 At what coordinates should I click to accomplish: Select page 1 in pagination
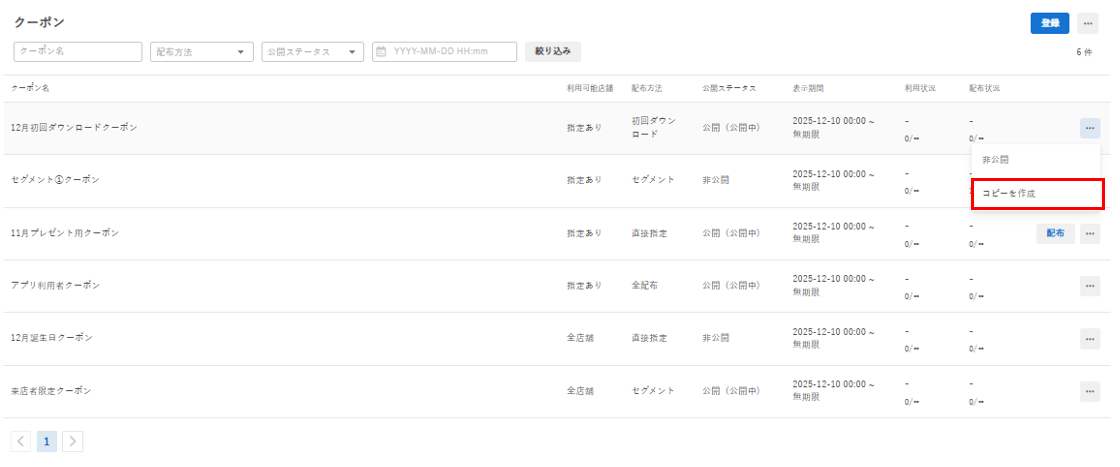[x=47, y=441]
